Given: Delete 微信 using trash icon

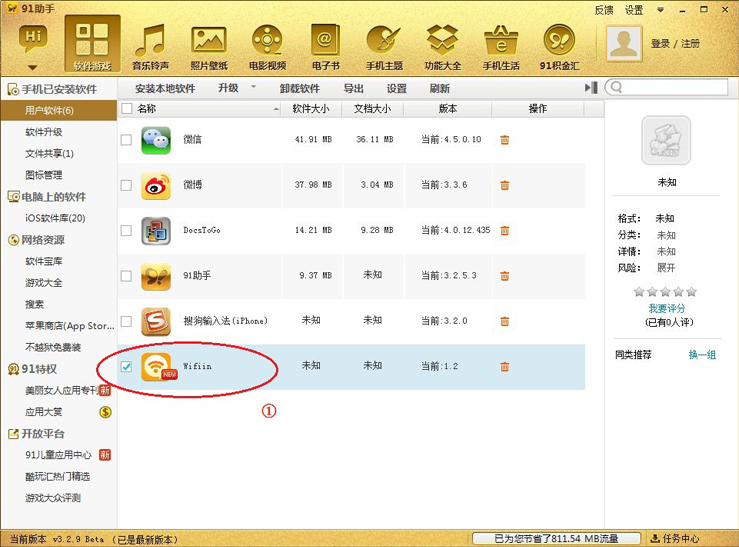Looking at the screenshot, I should click(504, 140).
